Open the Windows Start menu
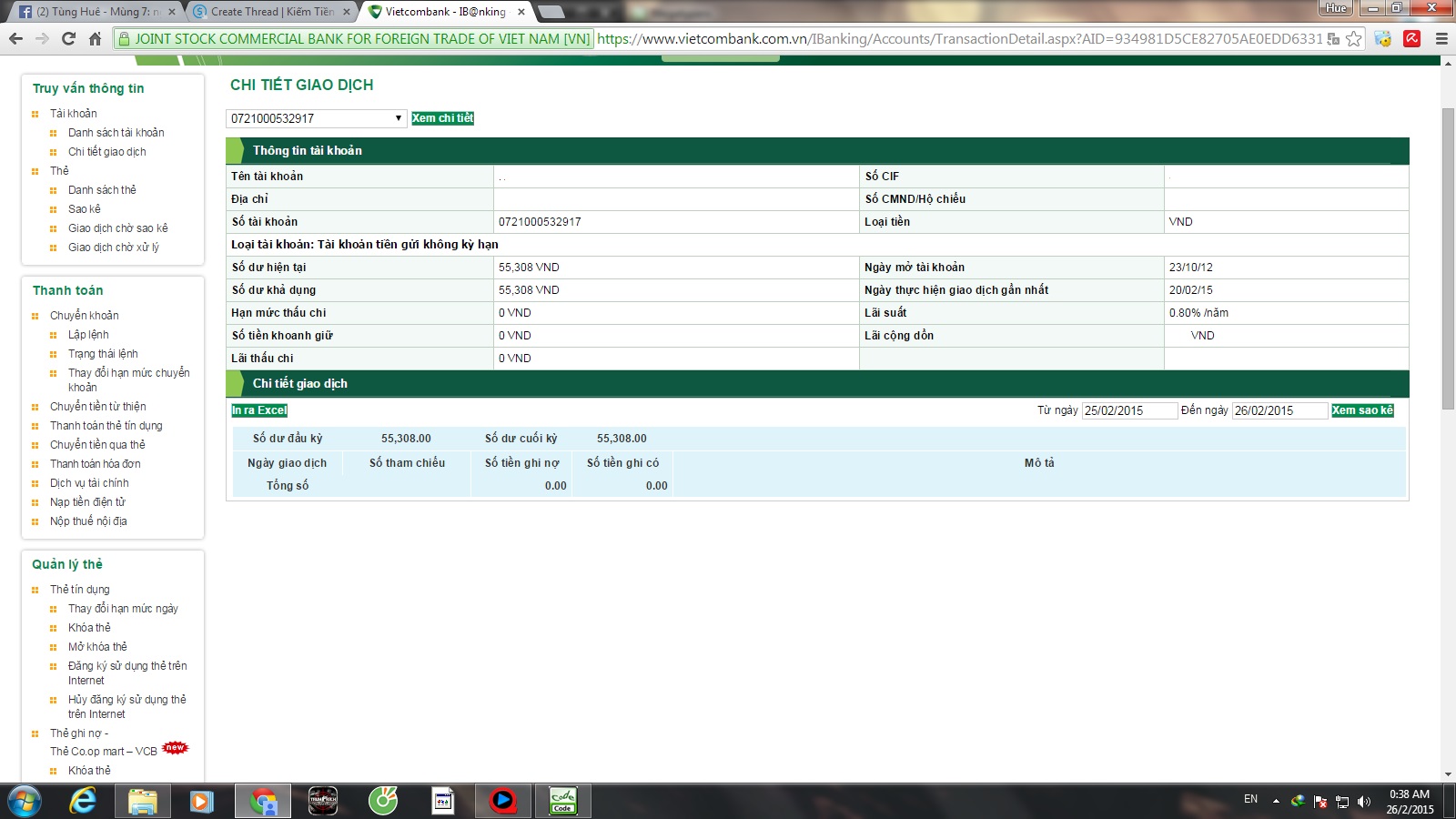 [x=25, y=802]
